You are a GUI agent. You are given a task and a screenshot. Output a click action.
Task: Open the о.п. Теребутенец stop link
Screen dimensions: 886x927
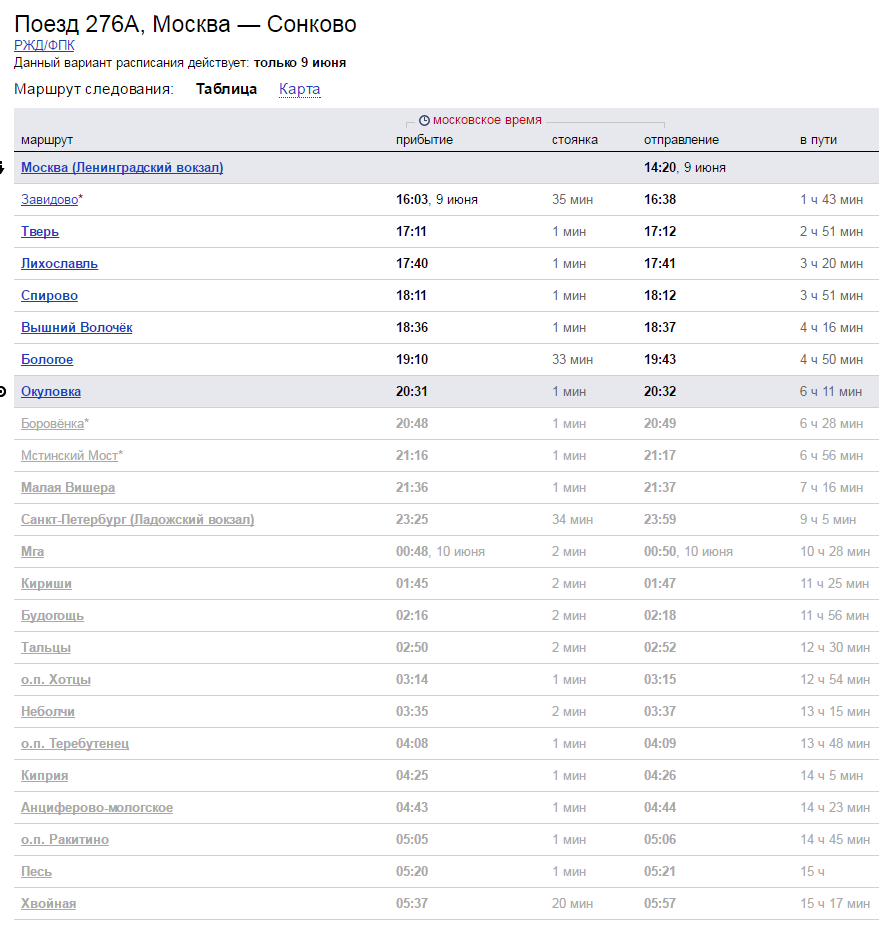(75, 744)
